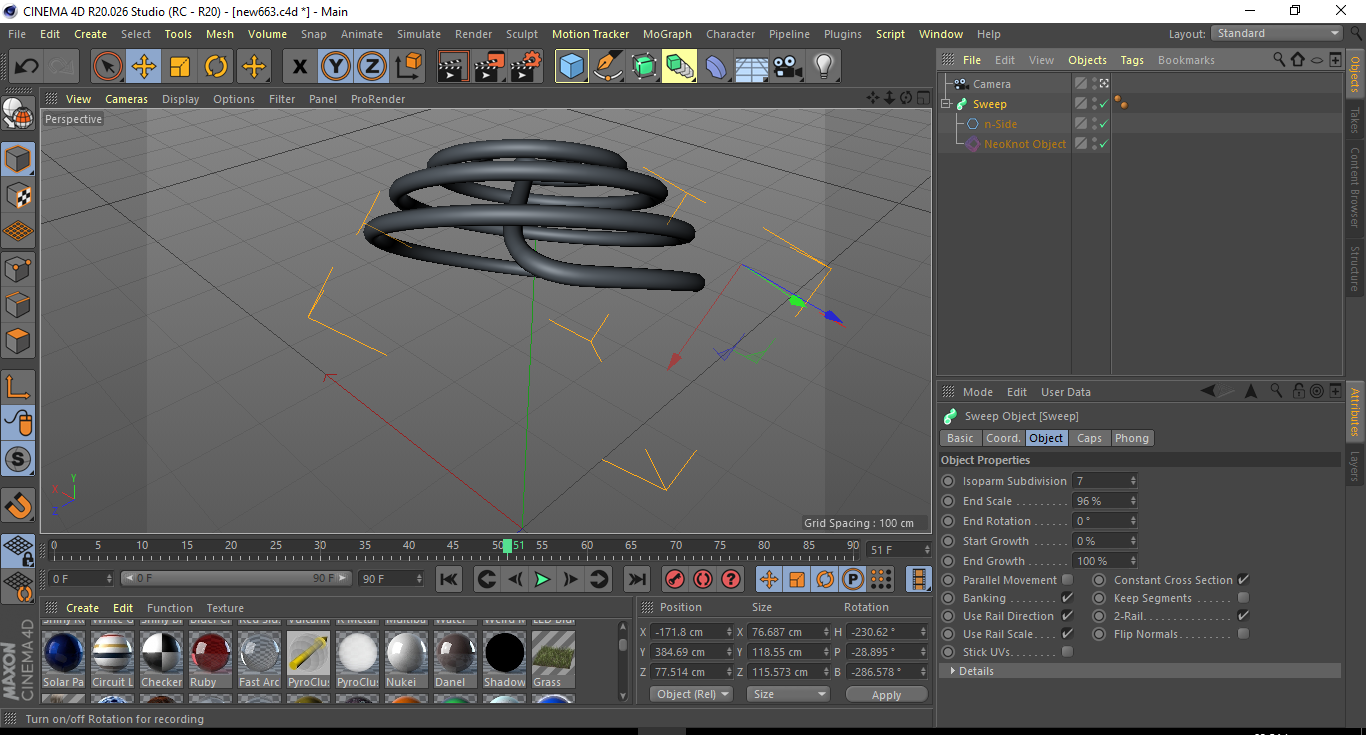Go to end of animation

[636, 579]
